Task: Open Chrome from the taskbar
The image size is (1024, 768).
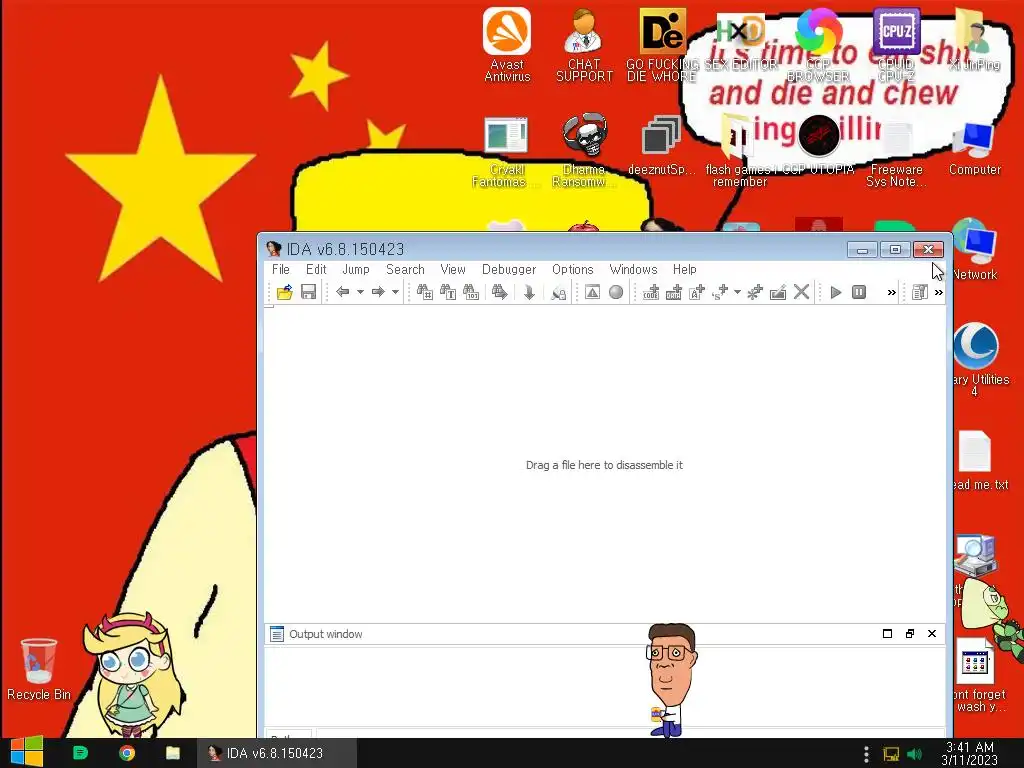Action: coord(127,753)
